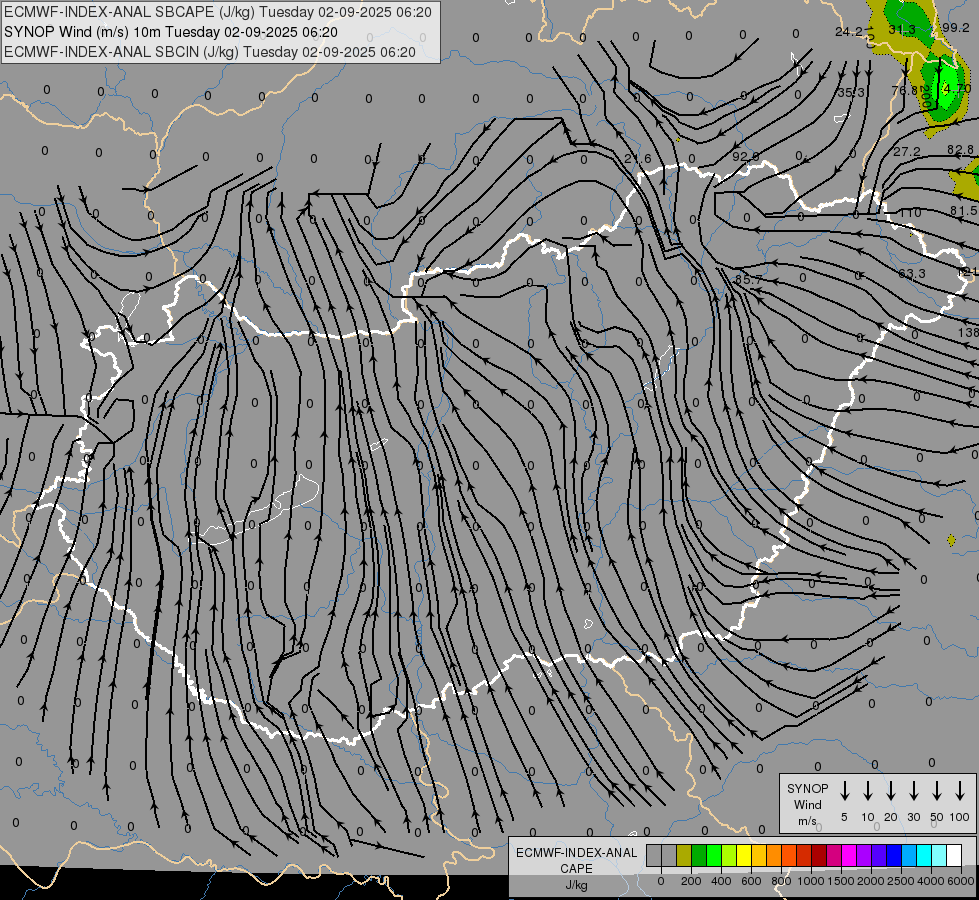Viewport: 979px width, 900px height.
Task: Click the 1500 label on CAPE scale
Action: click(x=841, y=881)
